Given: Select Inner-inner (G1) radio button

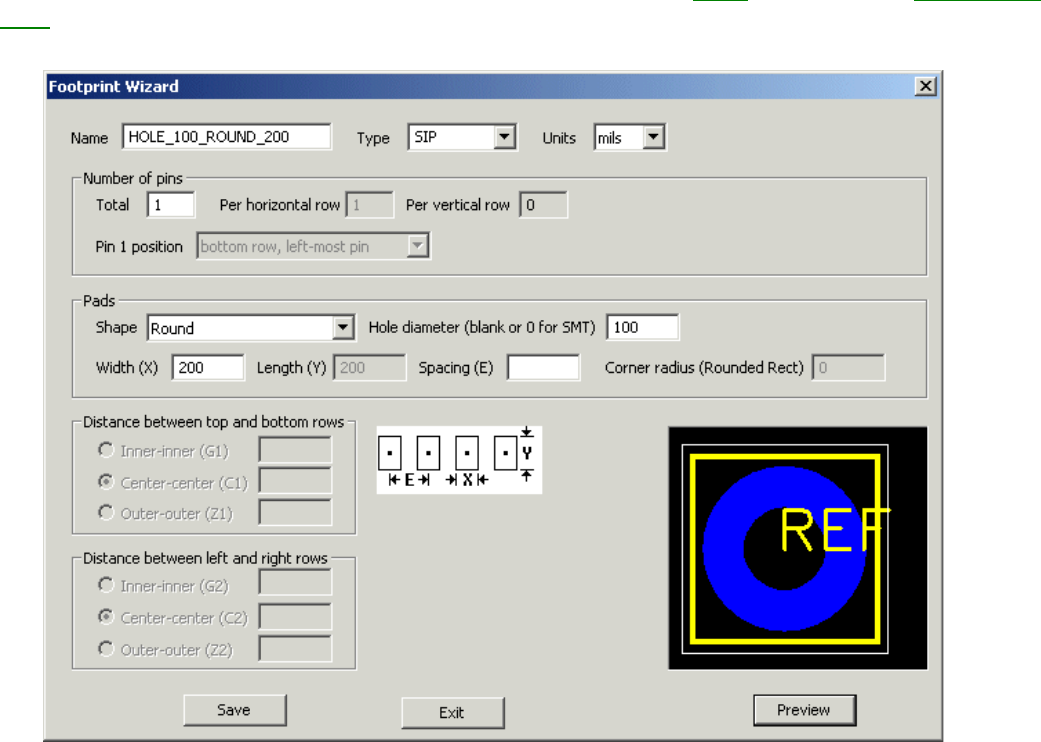Looking at the screenshot, I should 106,451.
